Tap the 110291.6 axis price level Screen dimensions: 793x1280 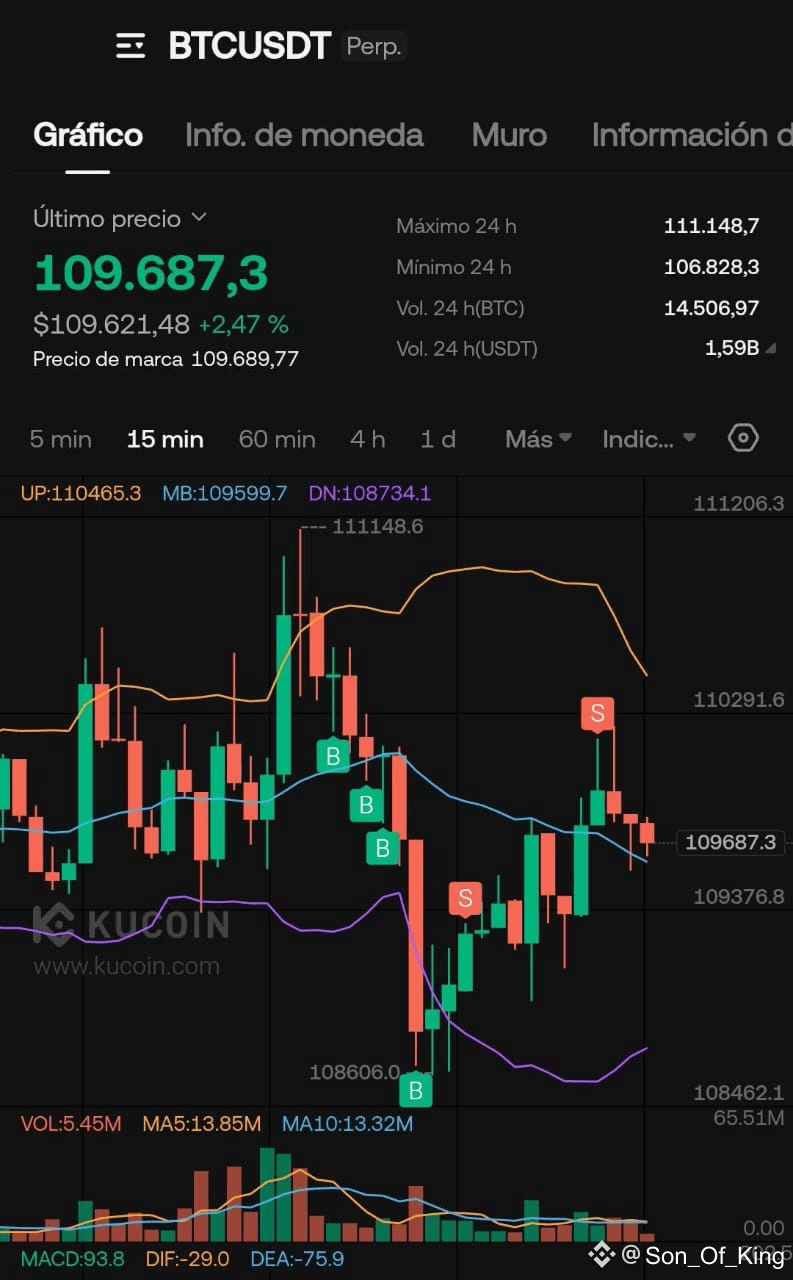pyautogui.click(x=739, y=700)
